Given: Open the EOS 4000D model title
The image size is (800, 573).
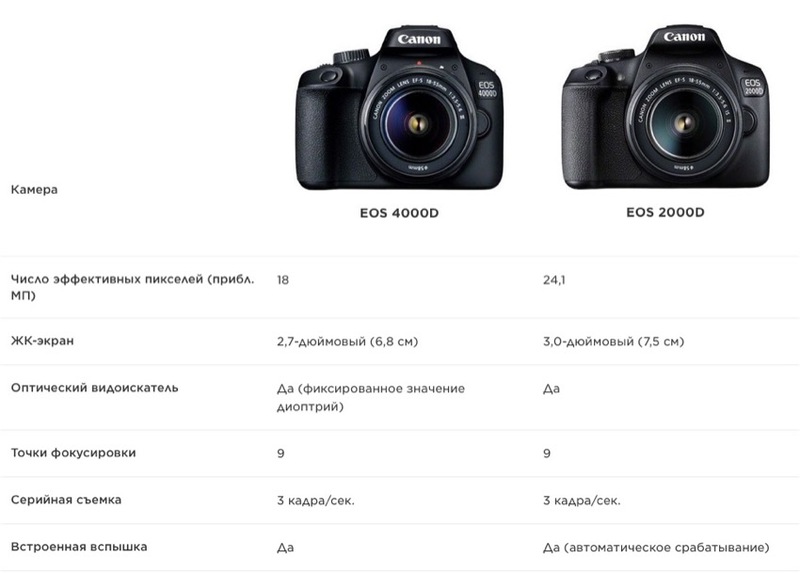Looking at the screenshot, I should [x=400, y=211].
